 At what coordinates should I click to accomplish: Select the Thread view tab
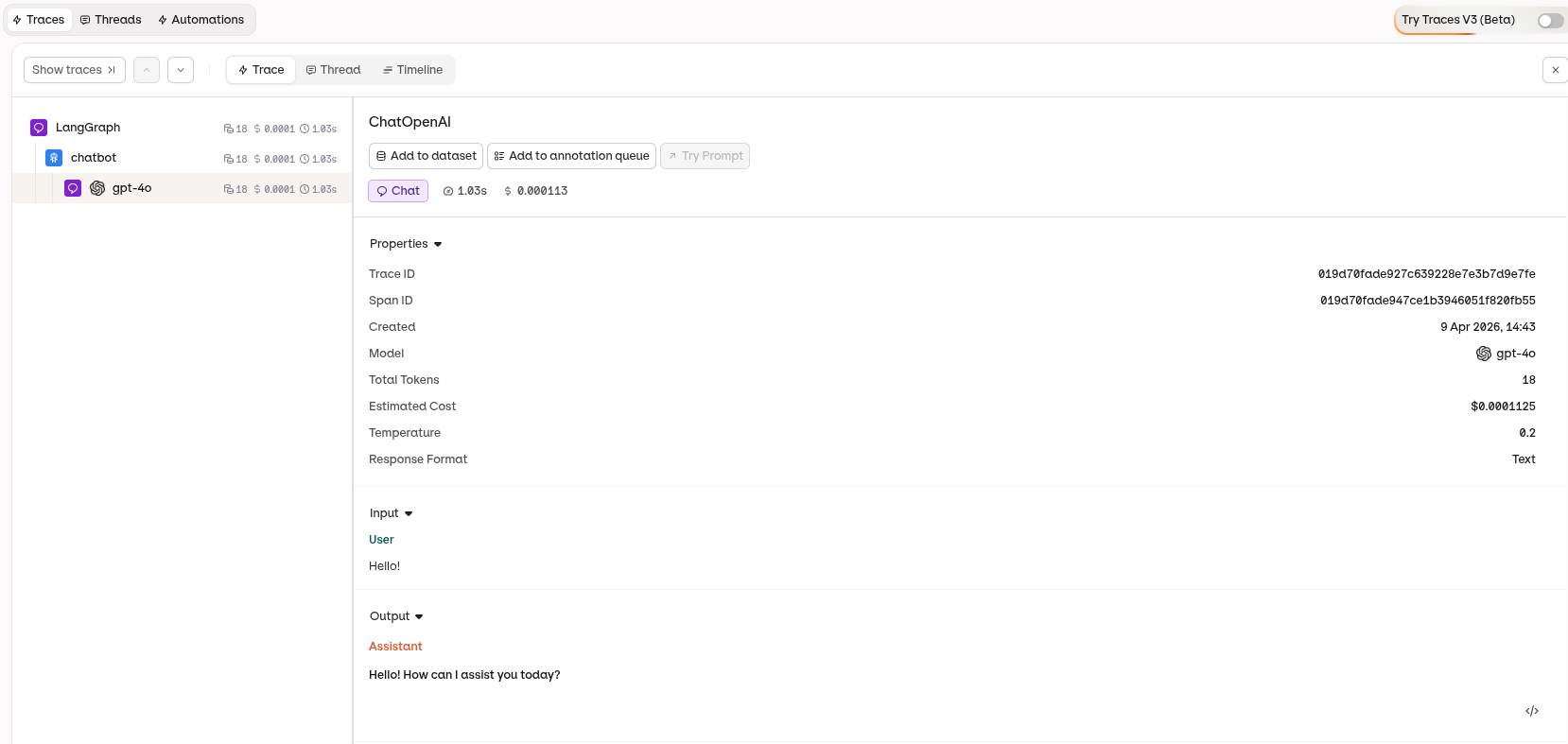333,70
